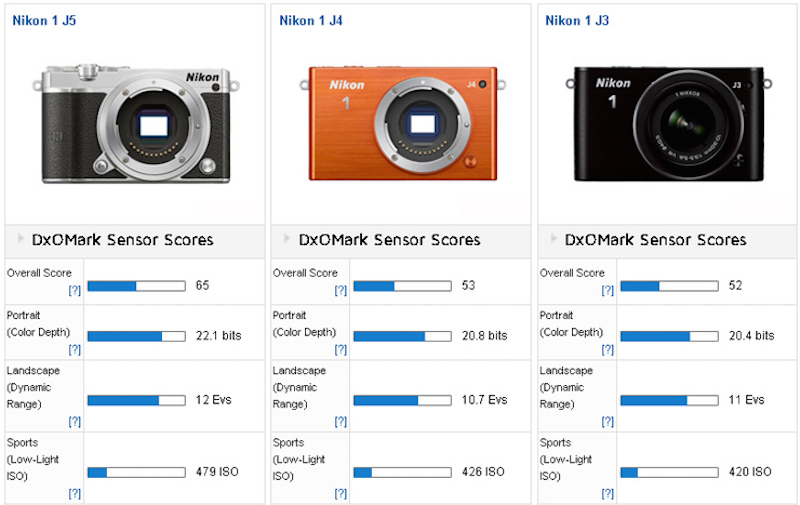This screenshot has height=505, width=800.
Task: Click the orange Nikon 1 J4 camera image
Action: [404, 125]
